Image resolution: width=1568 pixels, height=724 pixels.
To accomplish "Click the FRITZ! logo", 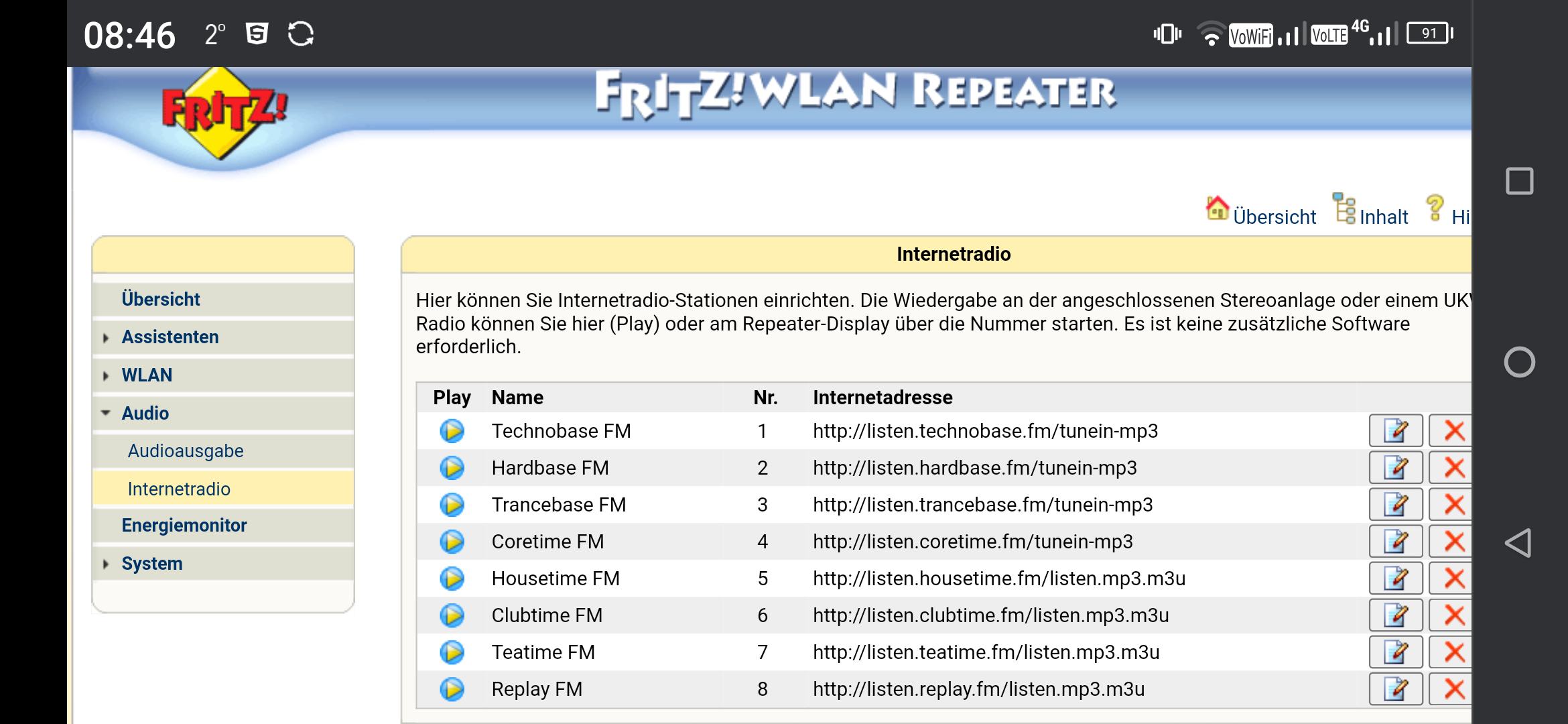I will (x=223, y=113).
